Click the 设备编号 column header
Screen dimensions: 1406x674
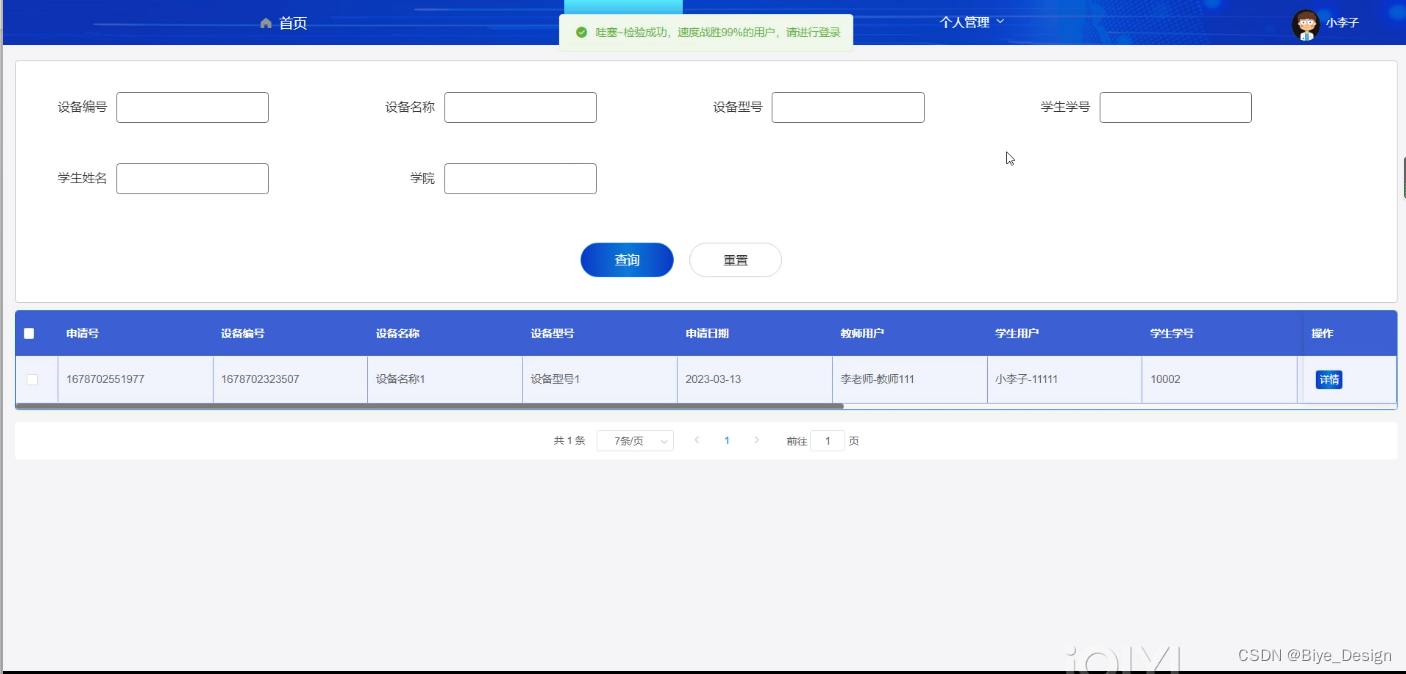[x=243, y=333]
